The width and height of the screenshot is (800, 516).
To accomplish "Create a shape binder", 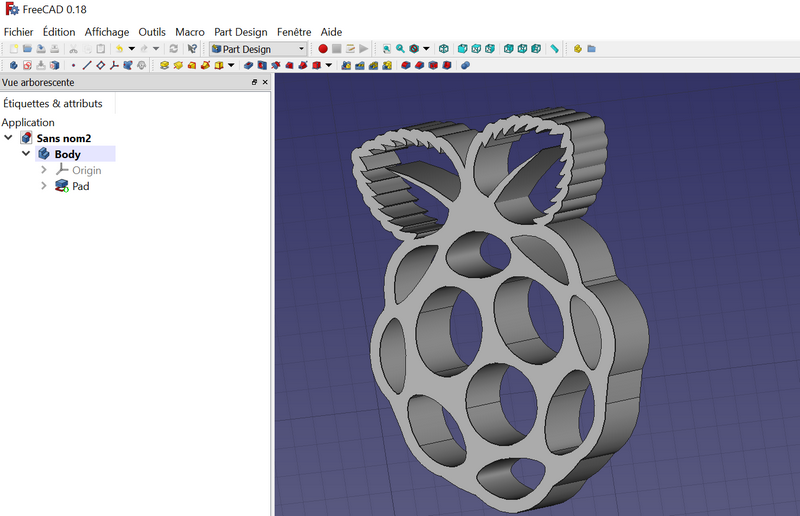I will pos(128,65).
